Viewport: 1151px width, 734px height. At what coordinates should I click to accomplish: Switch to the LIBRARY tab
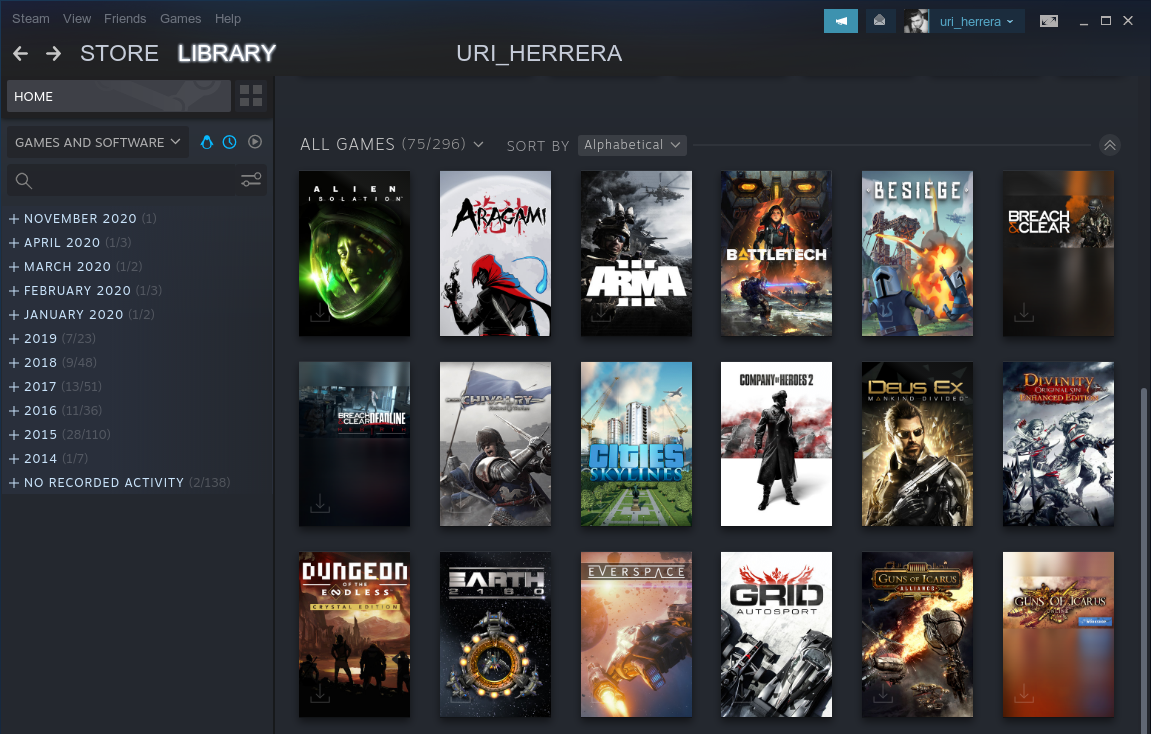[x=226, y=54]
